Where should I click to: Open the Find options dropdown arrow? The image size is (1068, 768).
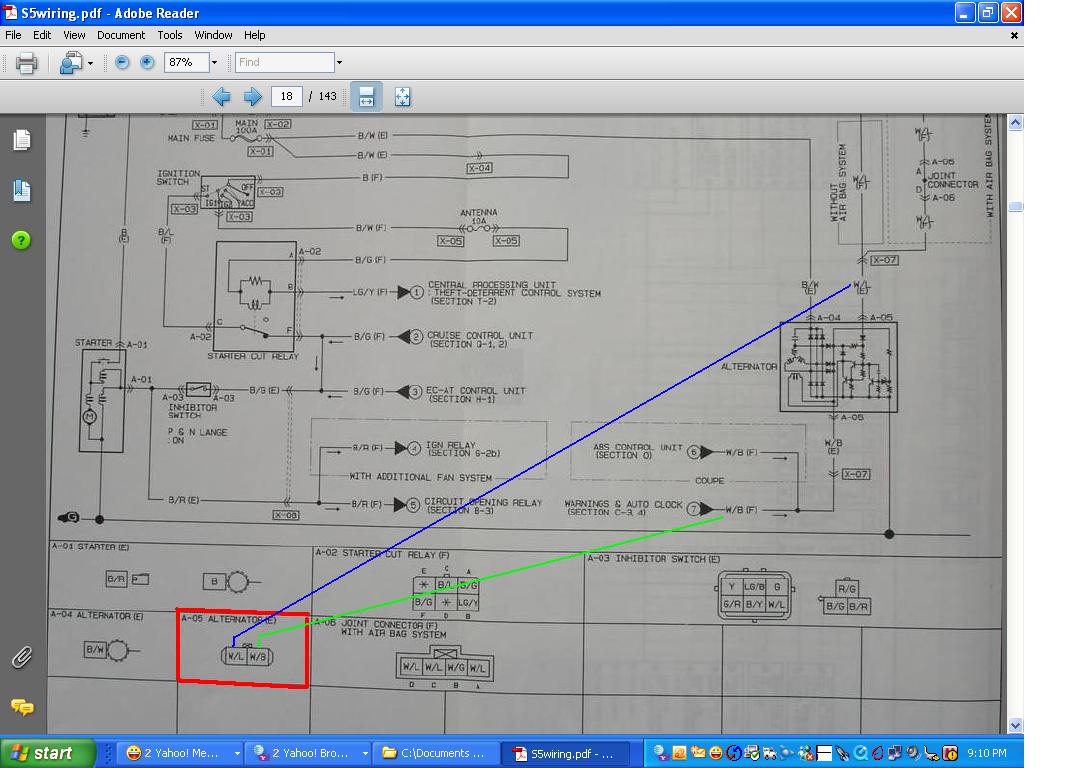pos(339,62)
